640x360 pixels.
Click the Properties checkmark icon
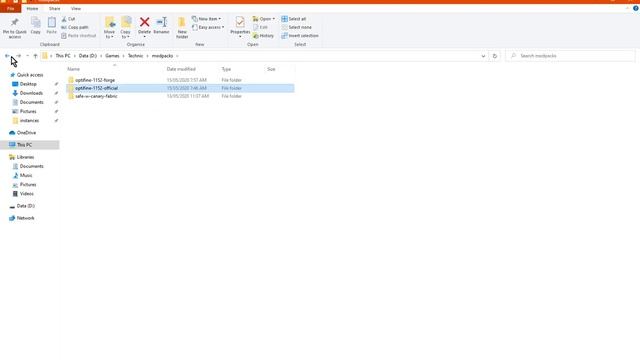click(240, 22)
